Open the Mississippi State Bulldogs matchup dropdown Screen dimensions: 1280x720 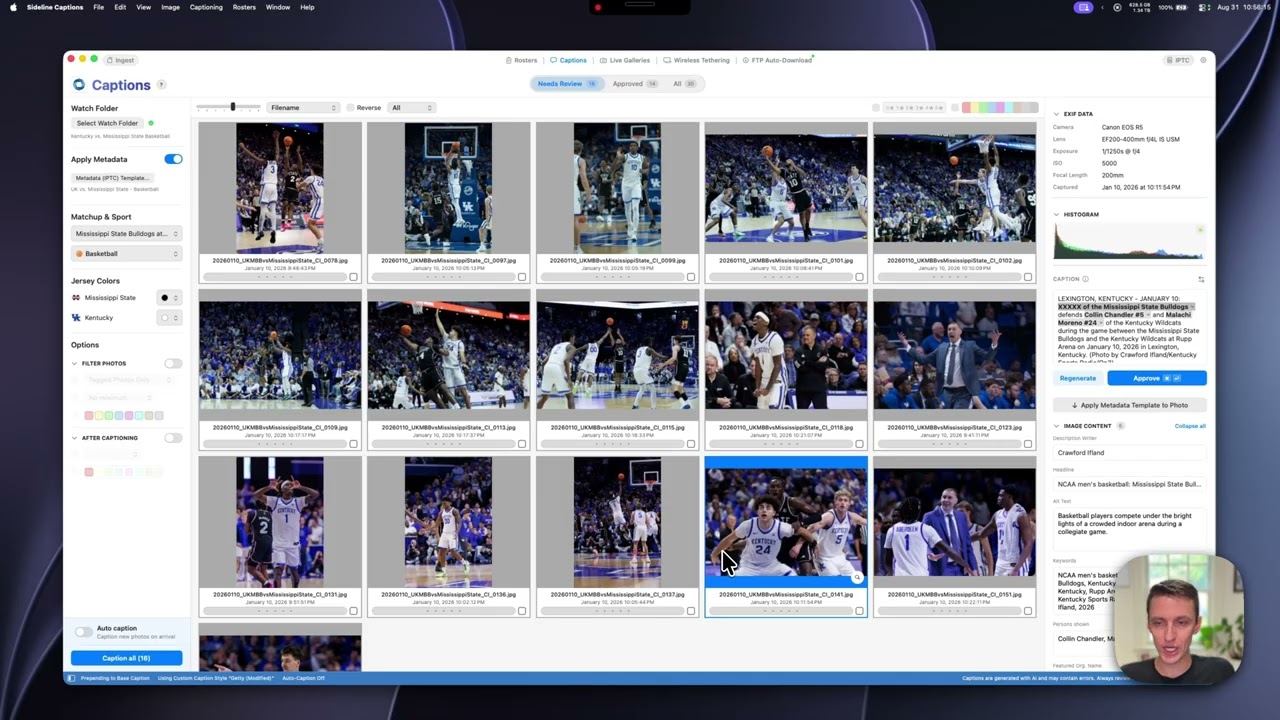pos(126,234)
